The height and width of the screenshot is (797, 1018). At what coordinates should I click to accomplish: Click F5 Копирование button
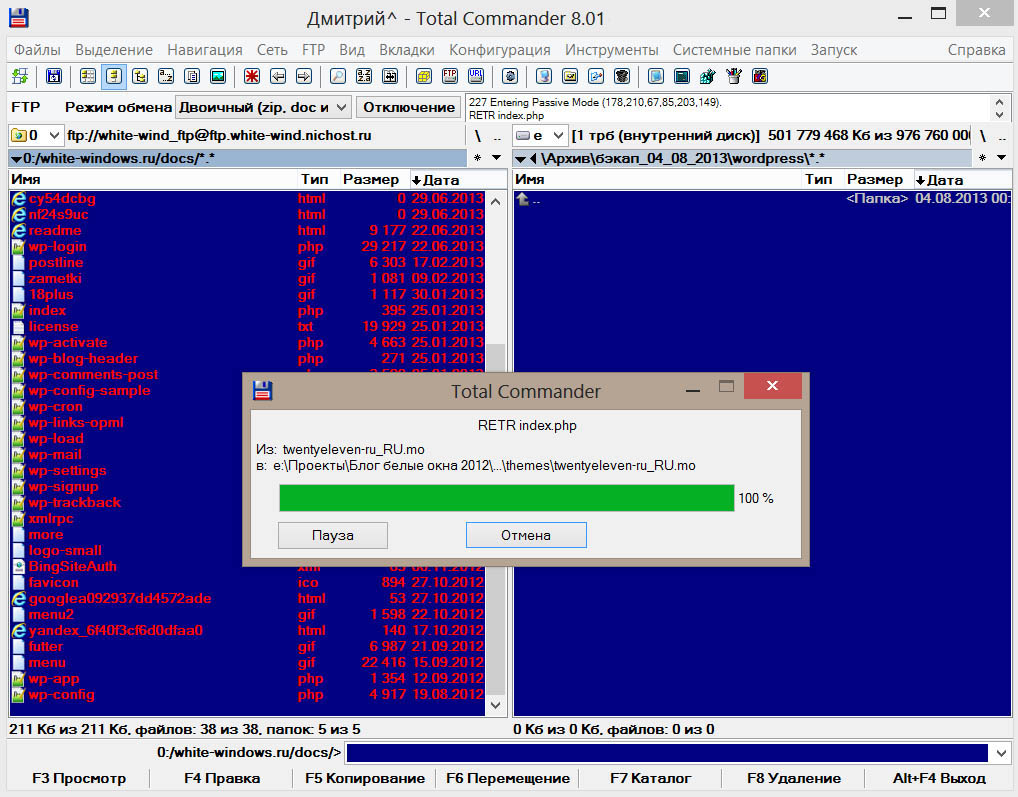coord(365,778)
